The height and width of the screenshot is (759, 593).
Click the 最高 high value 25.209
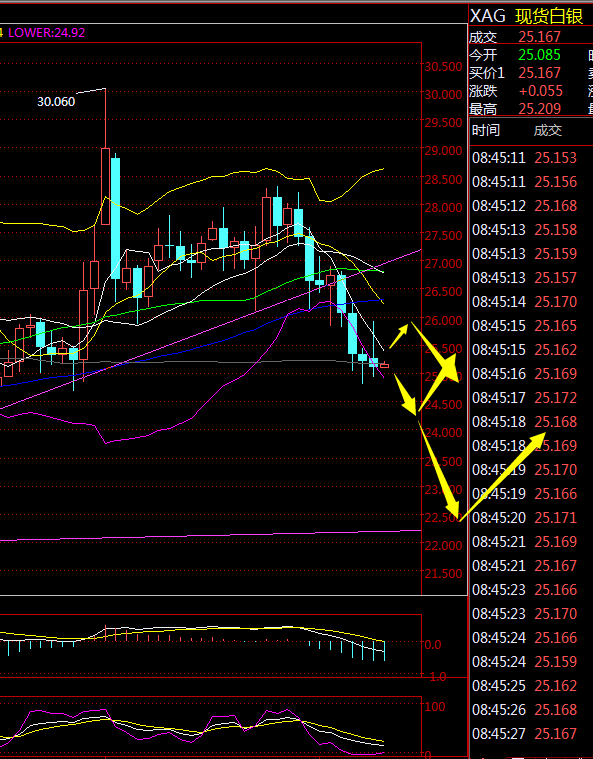coord(539,109)
